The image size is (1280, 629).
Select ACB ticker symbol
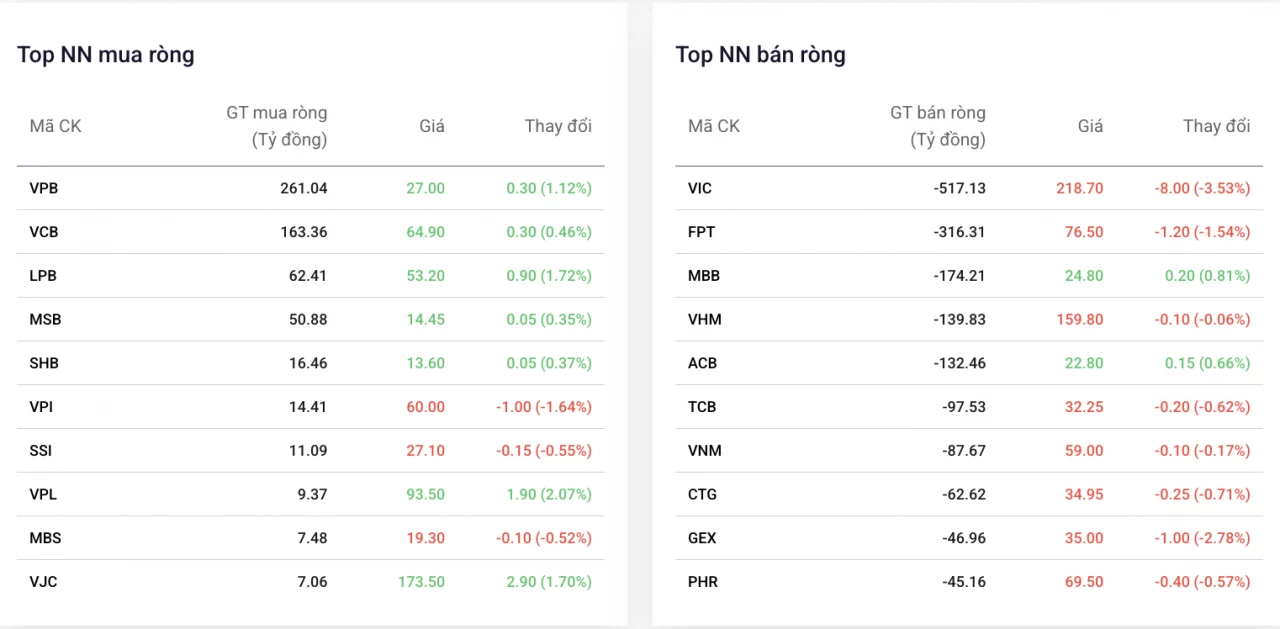tap(702, 364)
